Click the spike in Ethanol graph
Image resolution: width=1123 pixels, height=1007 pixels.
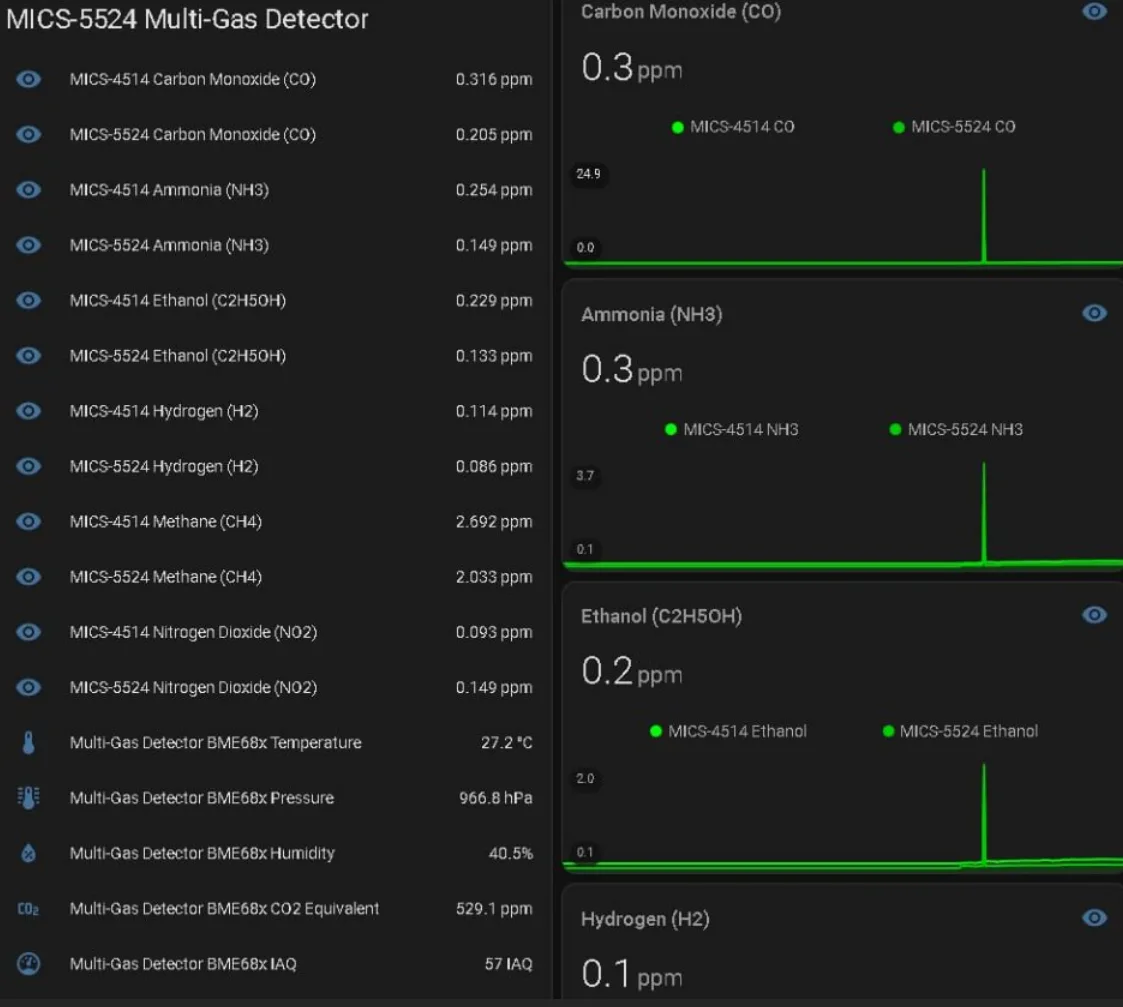[x=984, y=814]
